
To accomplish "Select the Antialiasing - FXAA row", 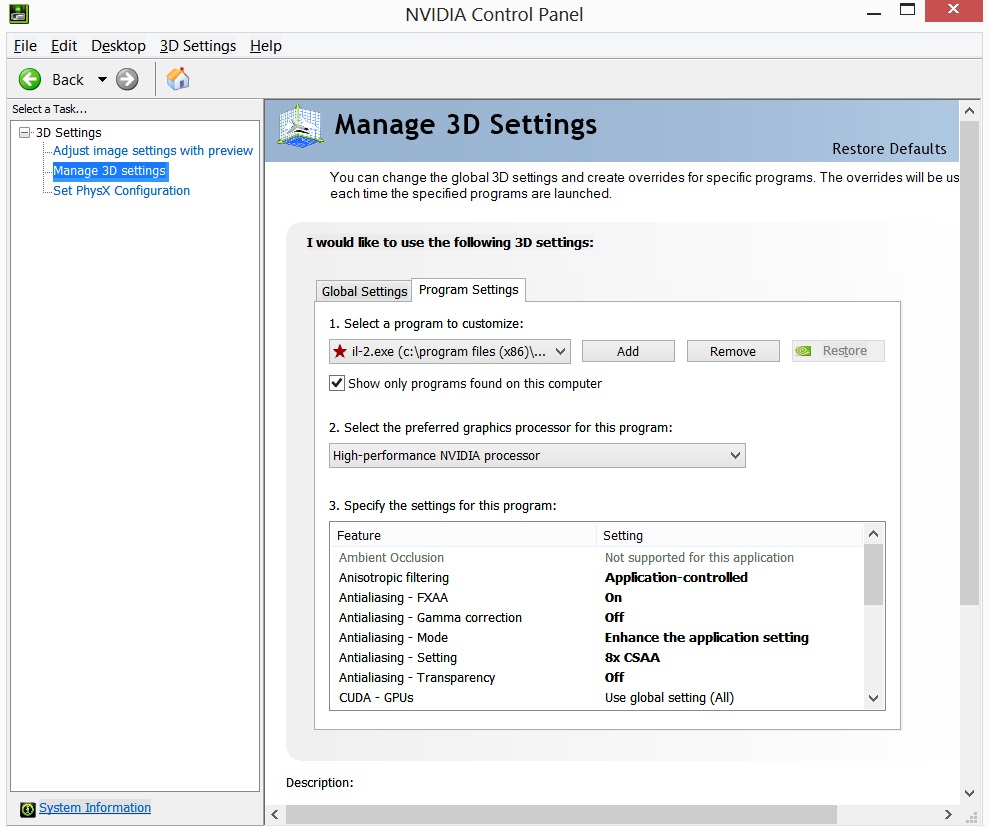I will pos(596,597).
